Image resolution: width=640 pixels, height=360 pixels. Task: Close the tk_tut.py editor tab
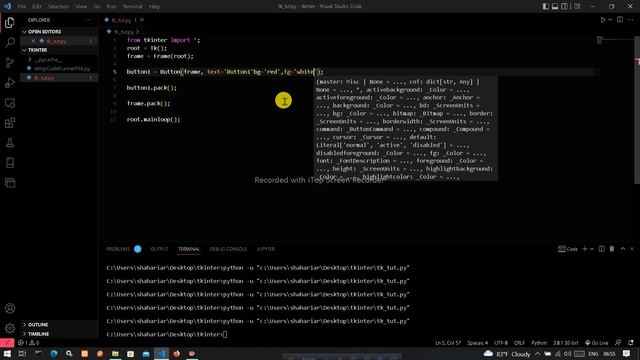click(142, 20)
